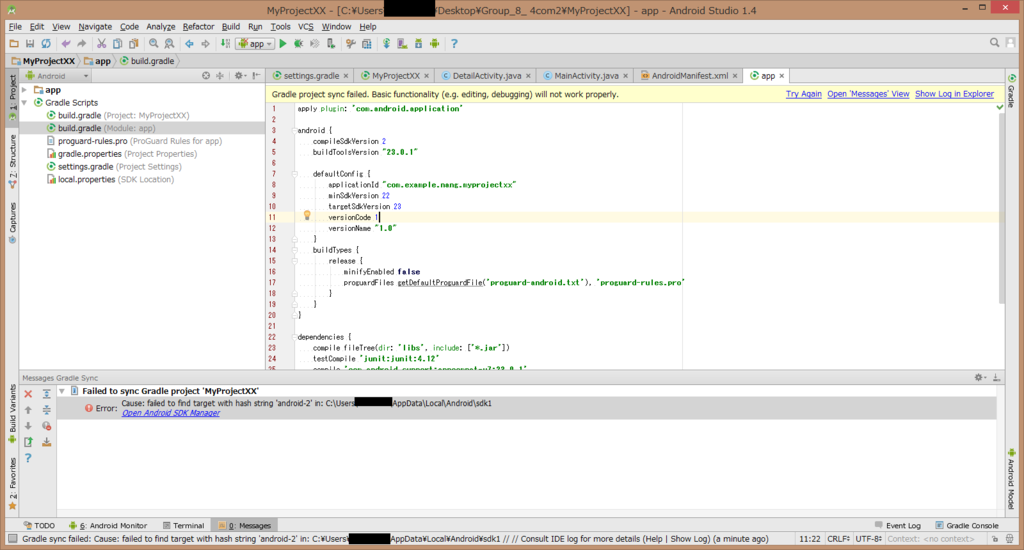Open the Build menu
The height and width of the screenshot is (550, 1024).
click(231, 27)
